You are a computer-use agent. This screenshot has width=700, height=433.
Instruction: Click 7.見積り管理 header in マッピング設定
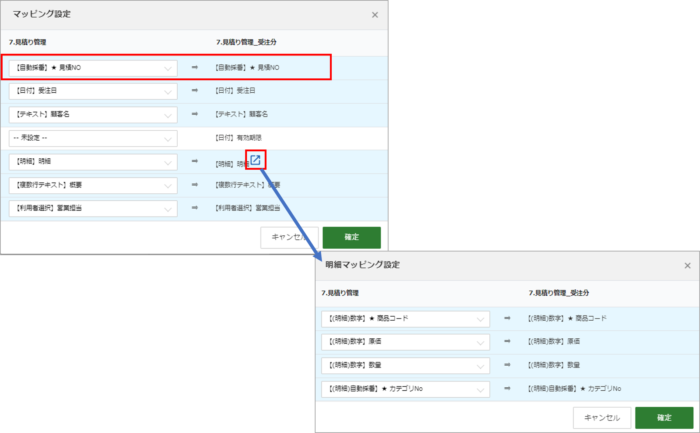click(x=28, y=42)
